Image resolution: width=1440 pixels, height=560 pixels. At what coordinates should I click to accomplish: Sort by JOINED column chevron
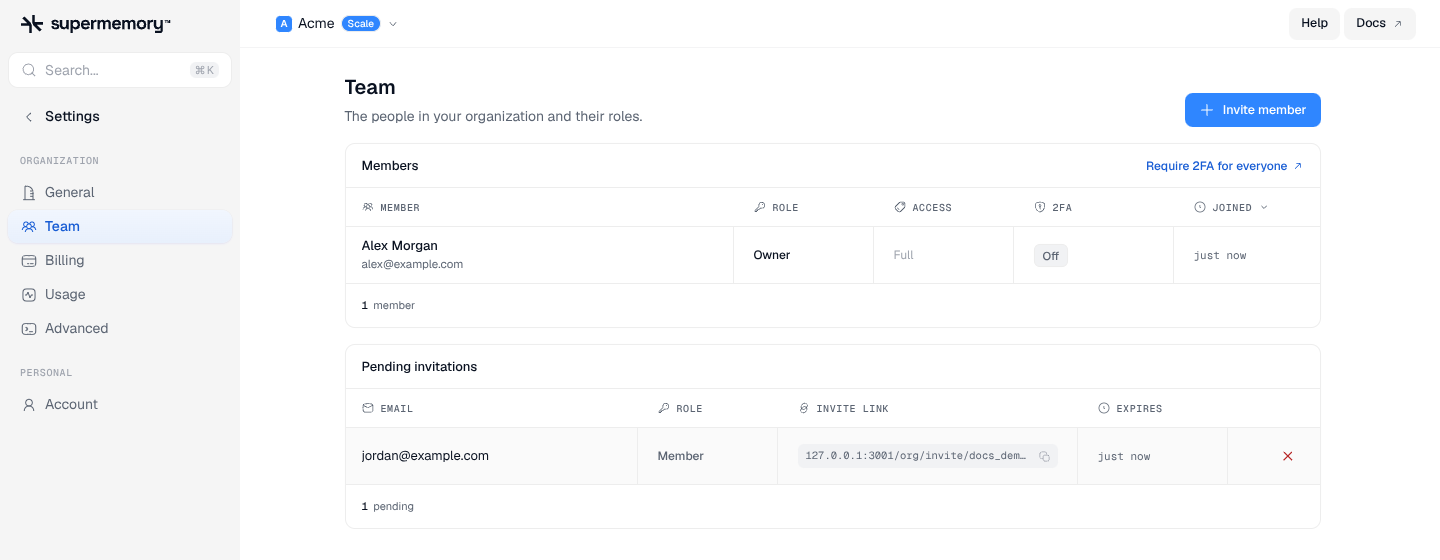click(1264, 207)
